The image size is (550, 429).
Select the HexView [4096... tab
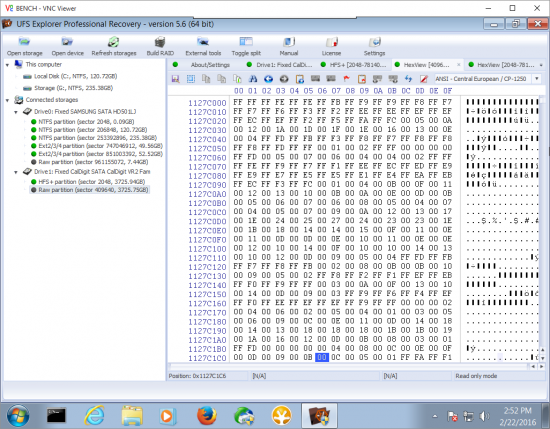pyautogui.click(x=426, y=65)
